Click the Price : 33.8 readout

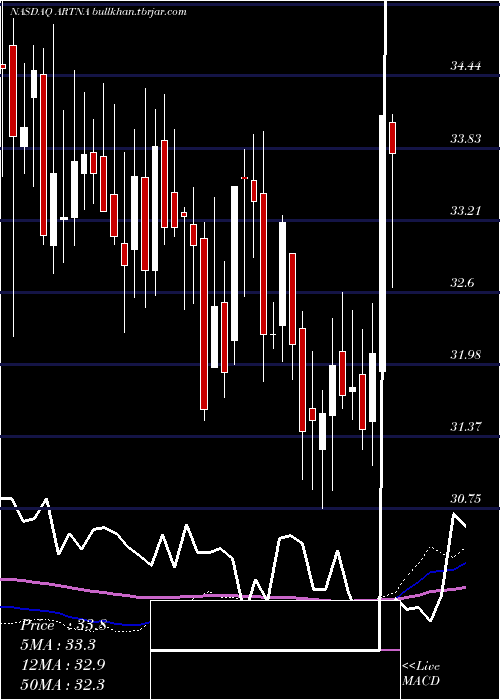[x=63, y=625]
